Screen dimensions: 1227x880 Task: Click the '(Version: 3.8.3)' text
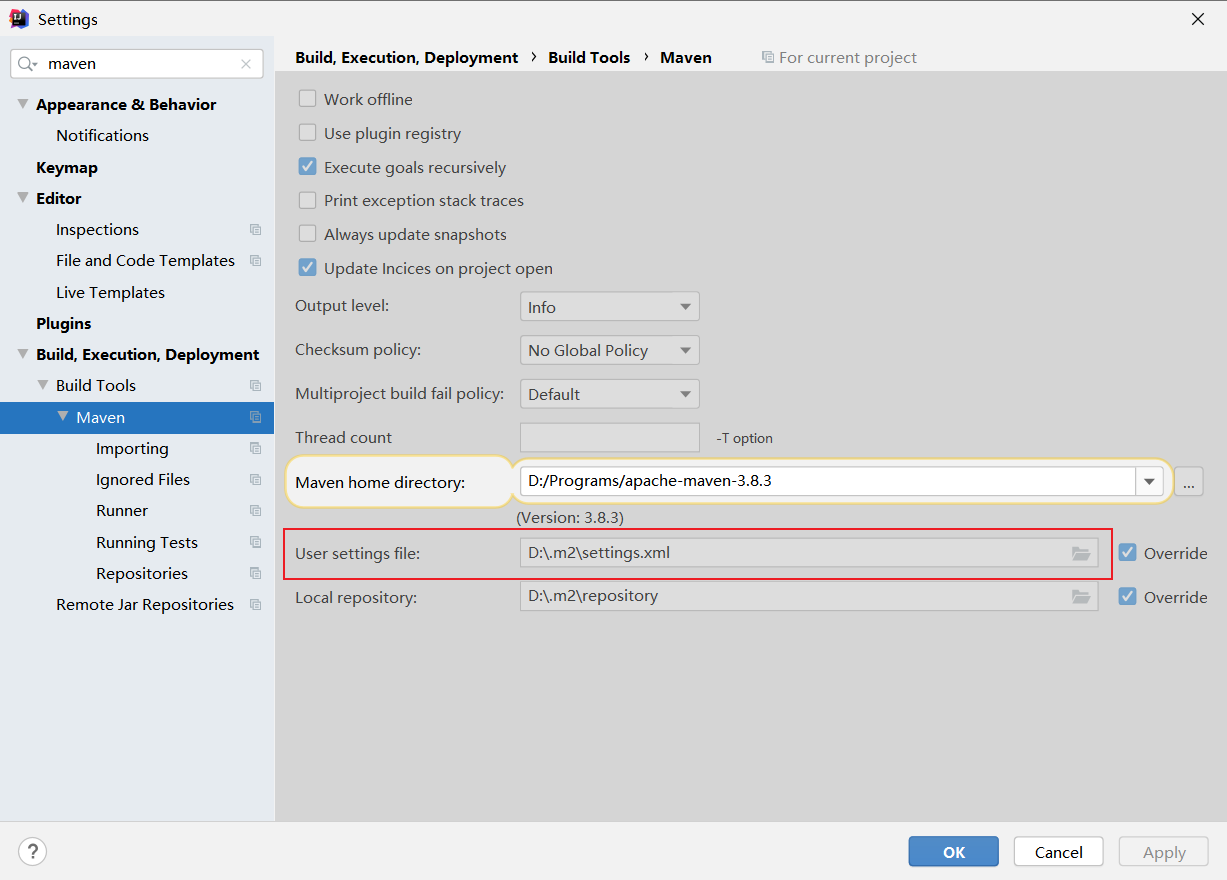point(570,518)
